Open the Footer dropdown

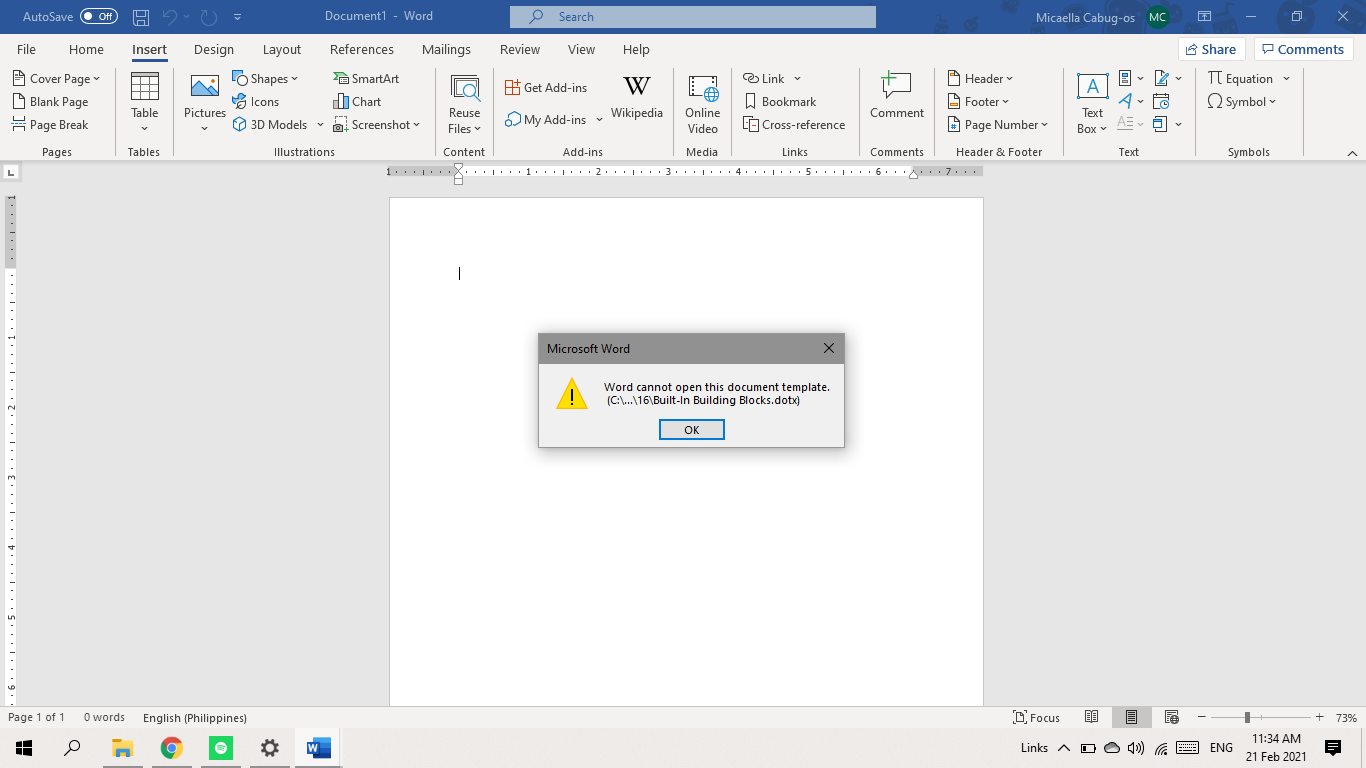978,101
